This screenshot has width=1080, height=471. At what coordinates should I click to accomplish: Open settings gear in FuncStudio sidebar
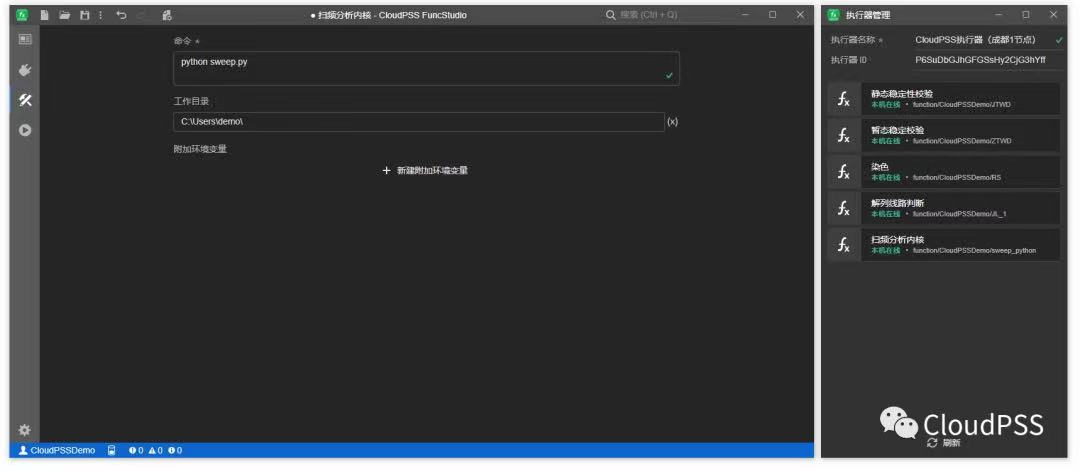(x=25, y=430)
